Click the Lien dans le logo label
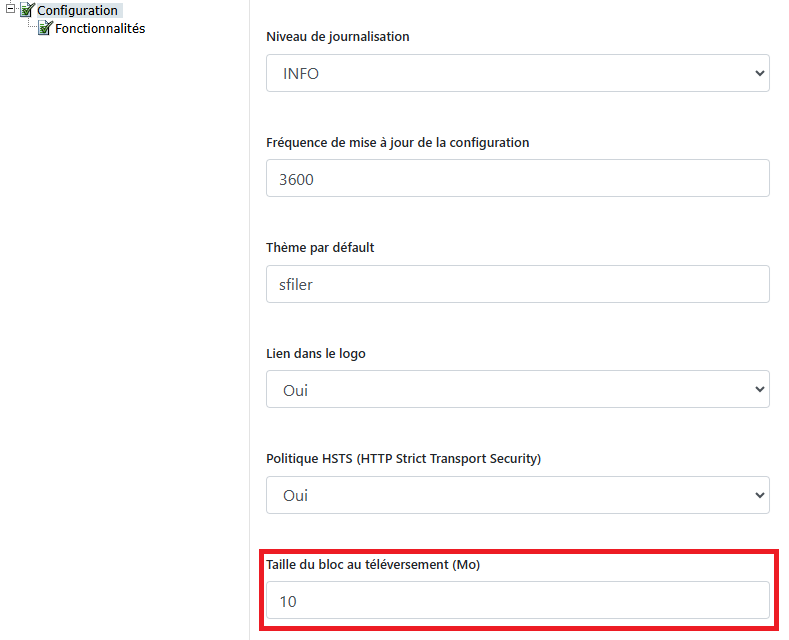789x640 pixels. (x=315, y=354)
